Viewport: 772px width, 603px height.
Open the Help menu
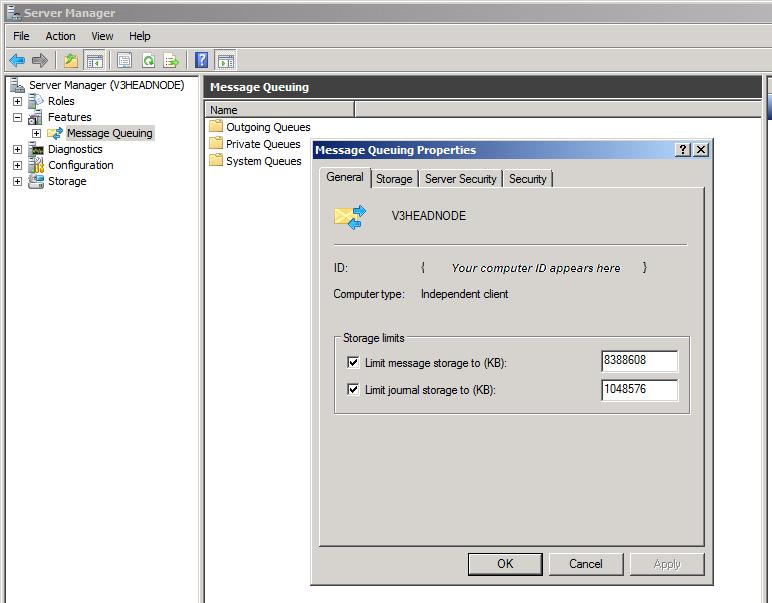[139, 36]
